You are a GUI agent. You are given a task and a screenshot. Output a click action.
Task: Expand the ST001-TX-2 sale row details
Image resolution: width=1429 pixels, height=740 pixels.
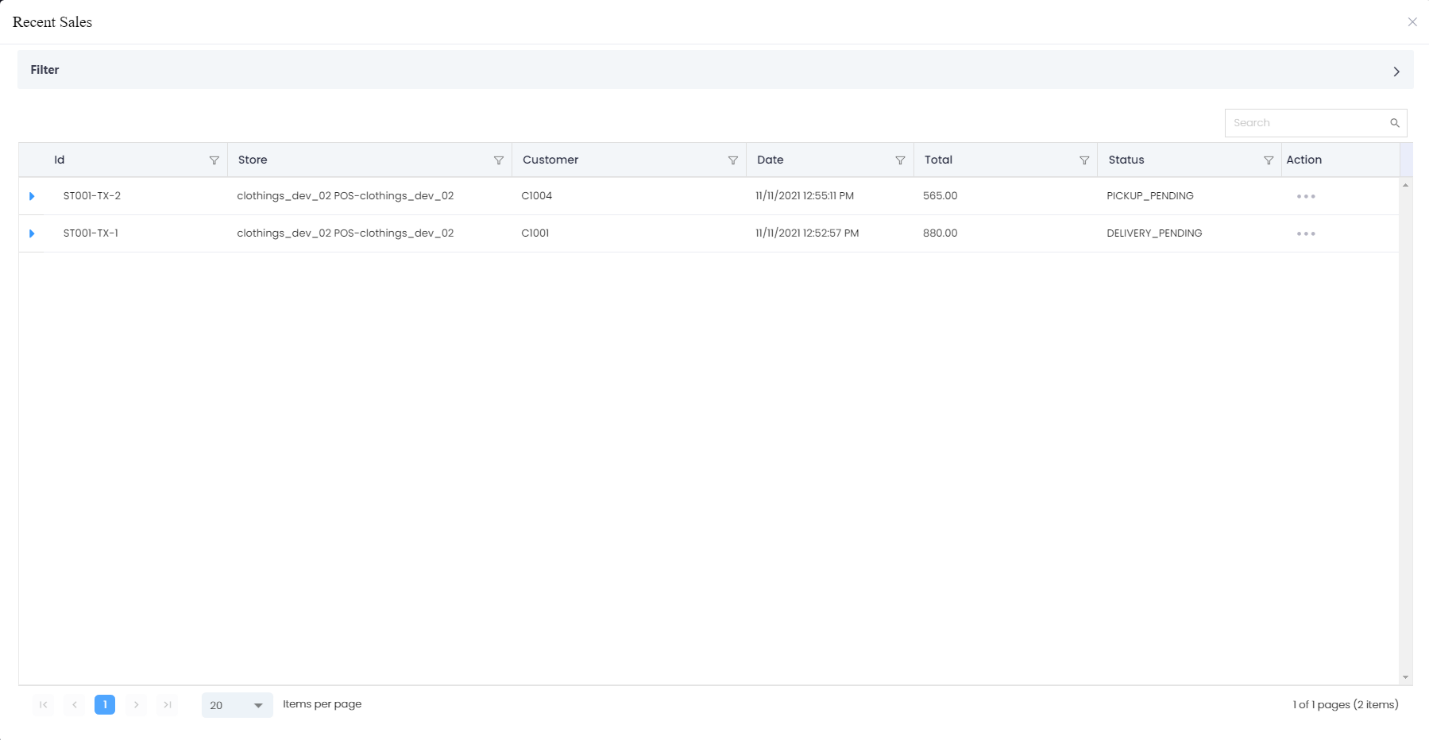click(32, 195)
